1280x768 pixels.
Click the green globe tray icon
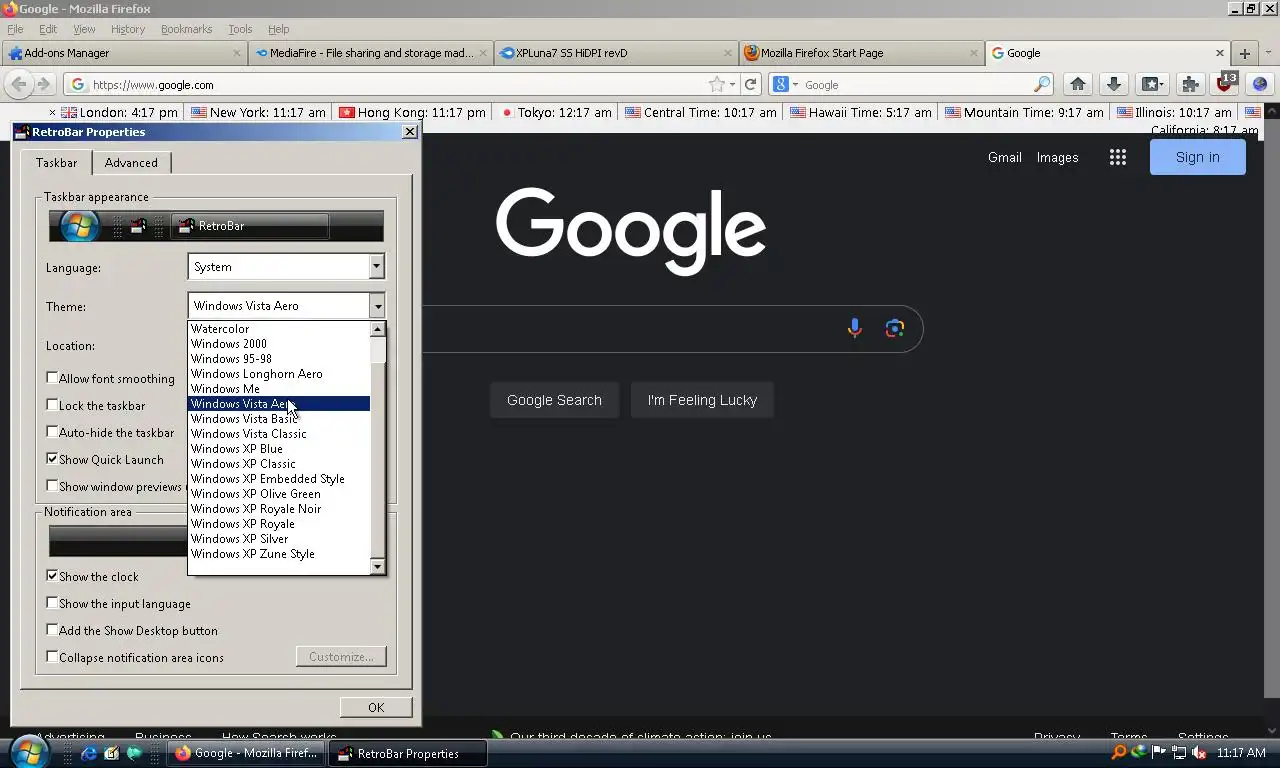click(1139, 752)
